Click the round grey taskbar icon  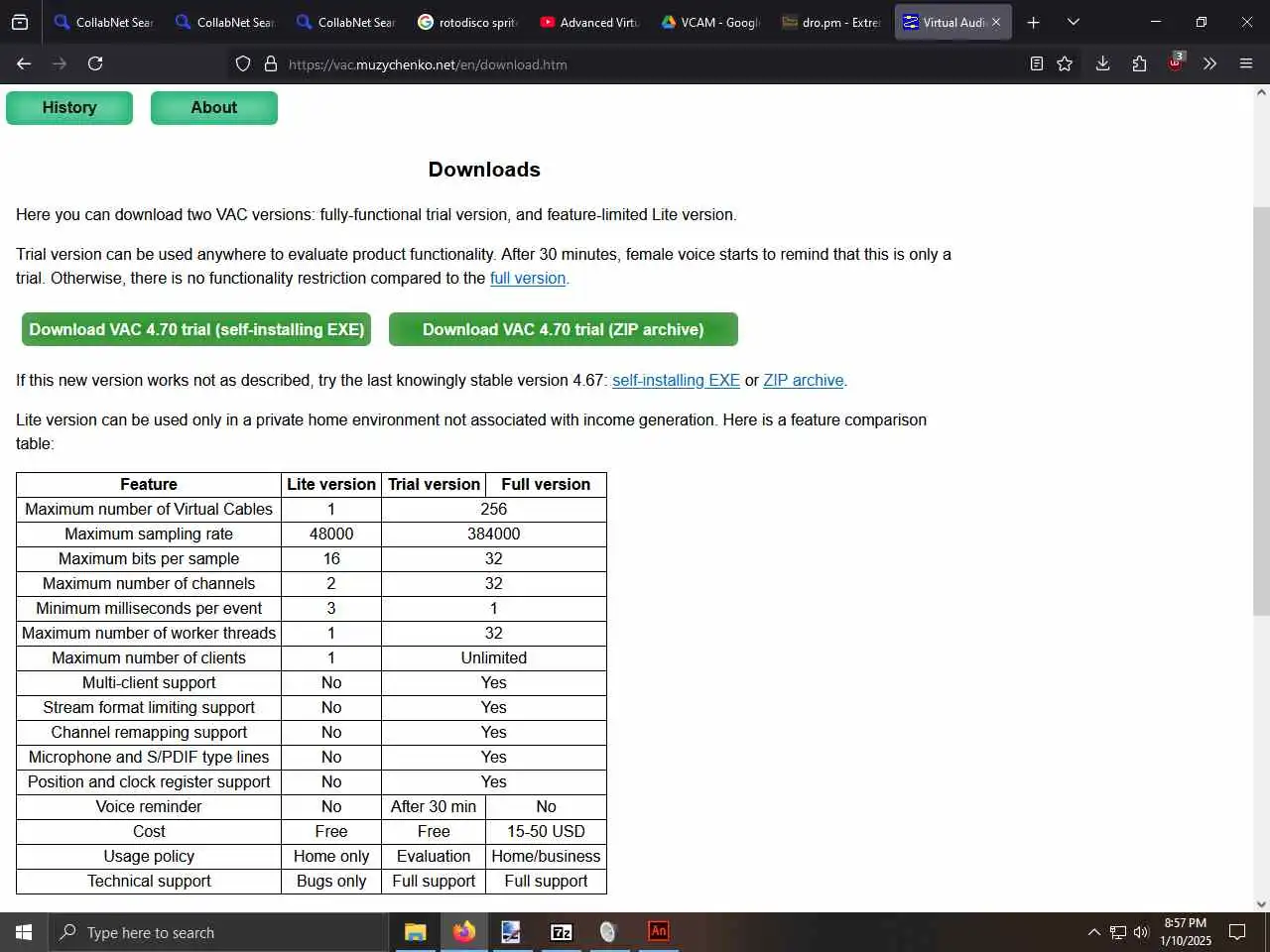pos(609,932)
